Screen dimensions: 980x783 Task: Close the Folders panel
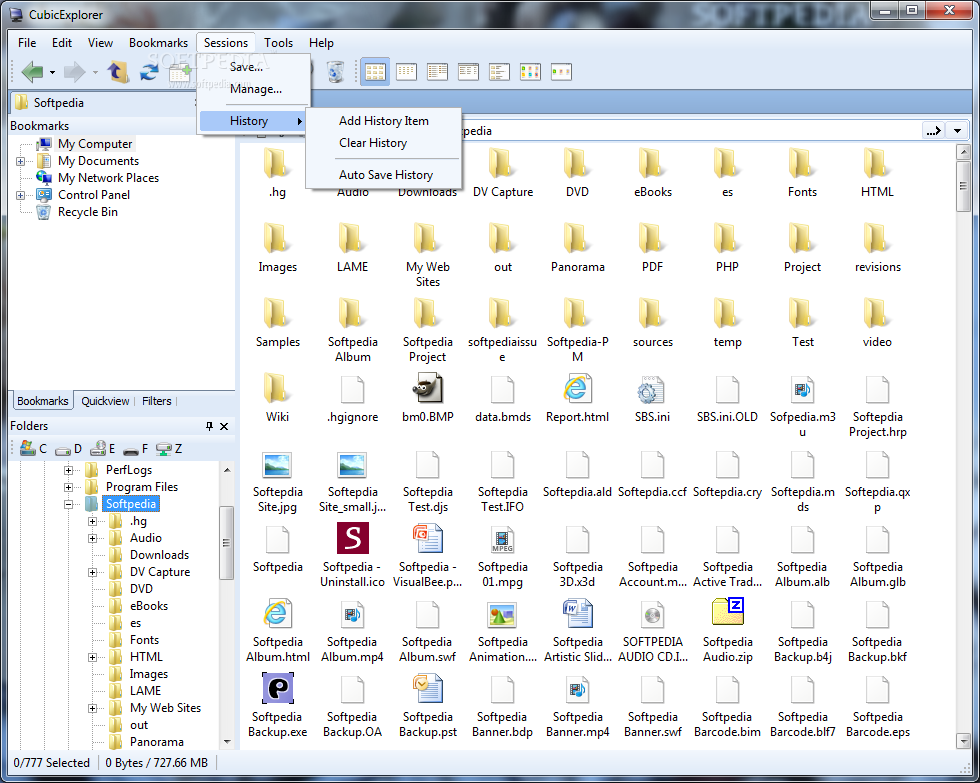[x=224, y=426]
